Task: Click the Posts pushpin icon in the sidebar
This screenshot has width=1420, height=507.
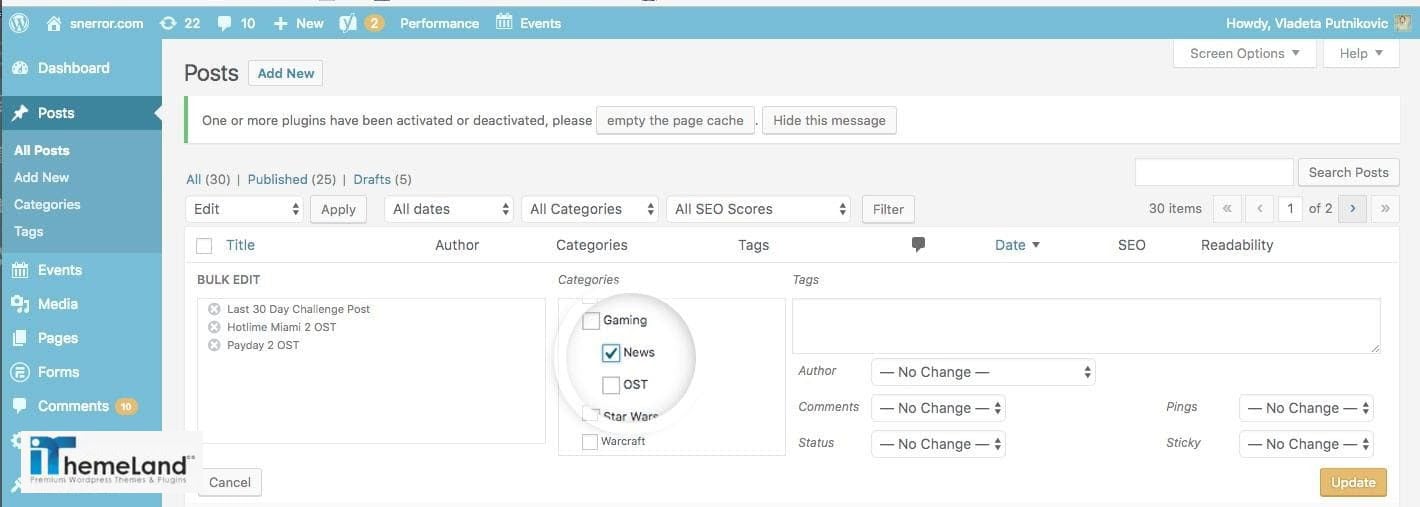Action: click(20, 113)
